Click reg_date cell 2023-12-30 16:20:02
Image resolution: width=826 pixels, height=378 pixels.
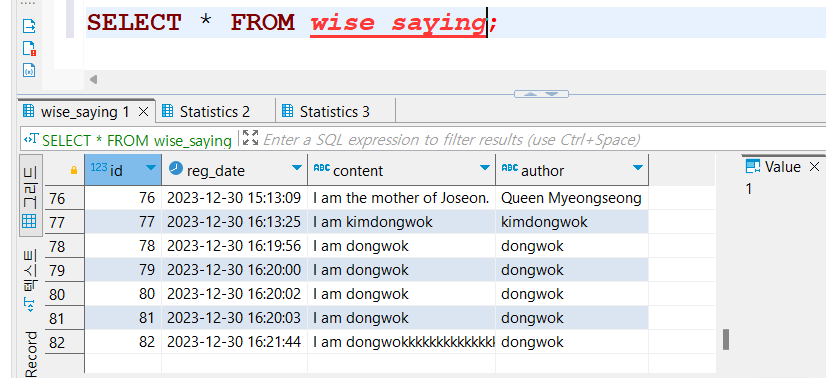[x=234, y=294]
